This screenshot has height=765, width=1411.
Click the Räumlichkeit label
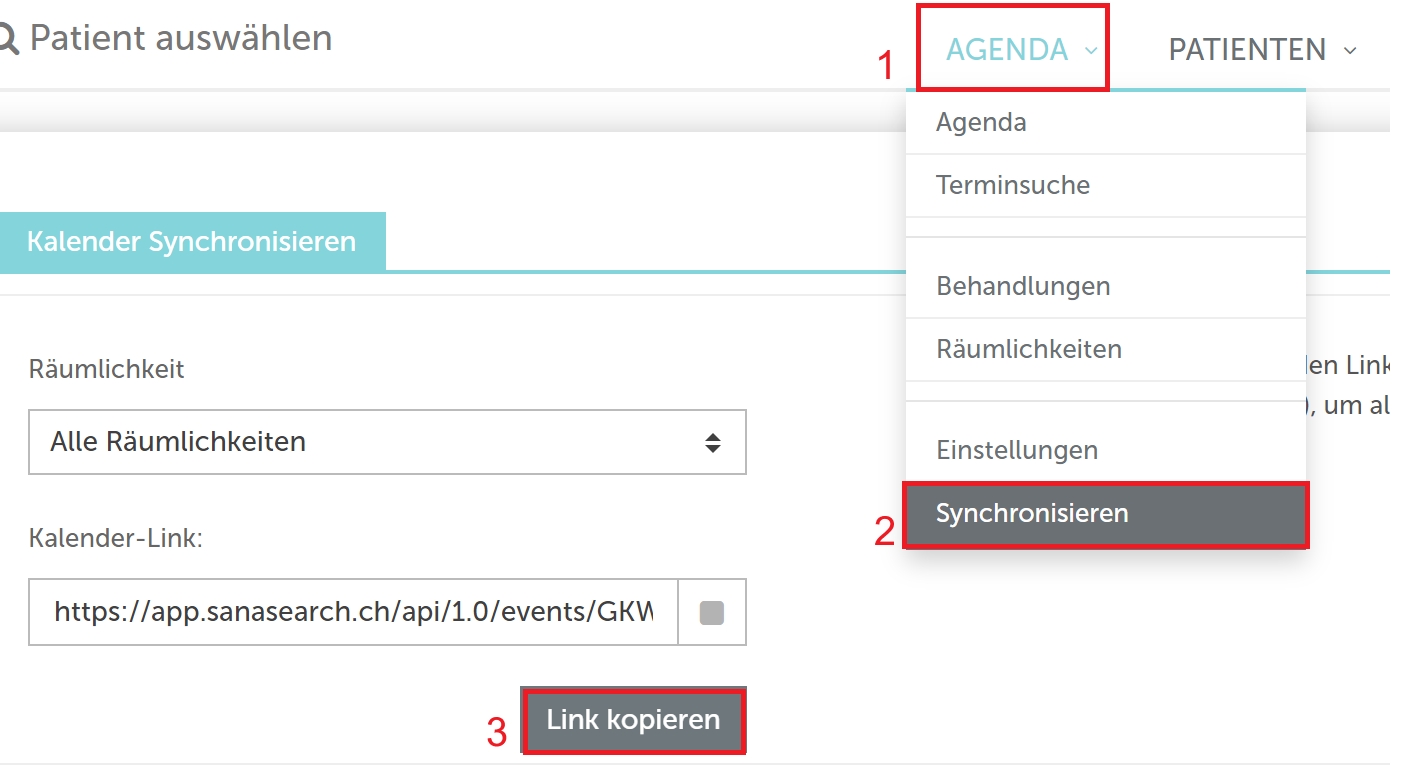107,369
